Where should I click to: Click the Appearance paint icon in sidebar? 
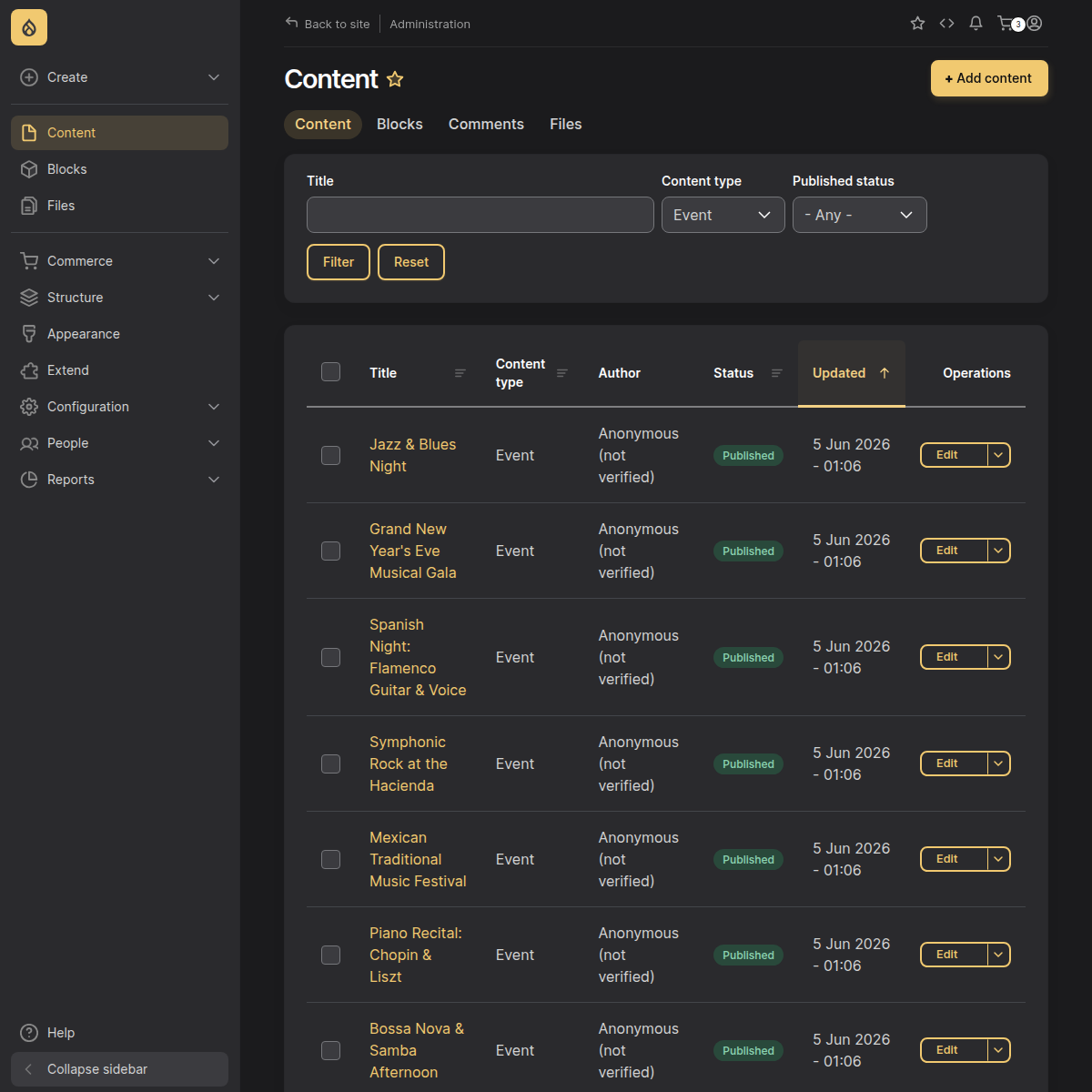[x=29, y=334]
